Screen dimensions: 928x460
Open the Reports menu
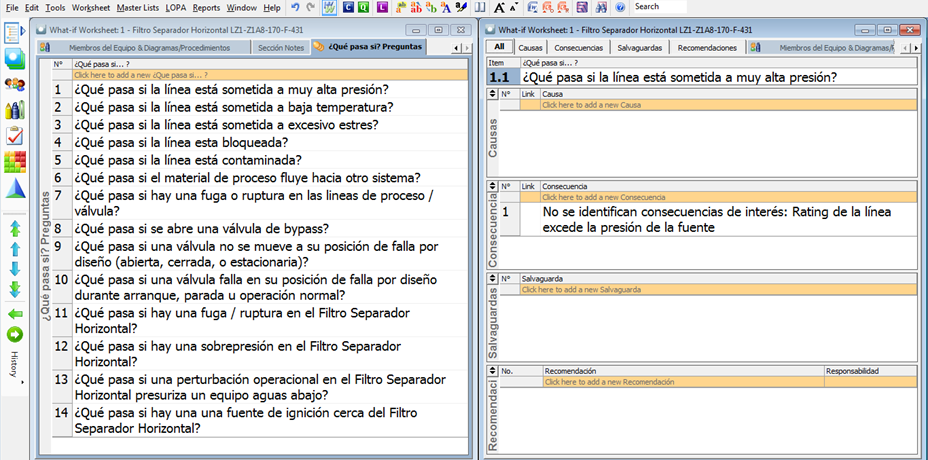coord(207,8)
